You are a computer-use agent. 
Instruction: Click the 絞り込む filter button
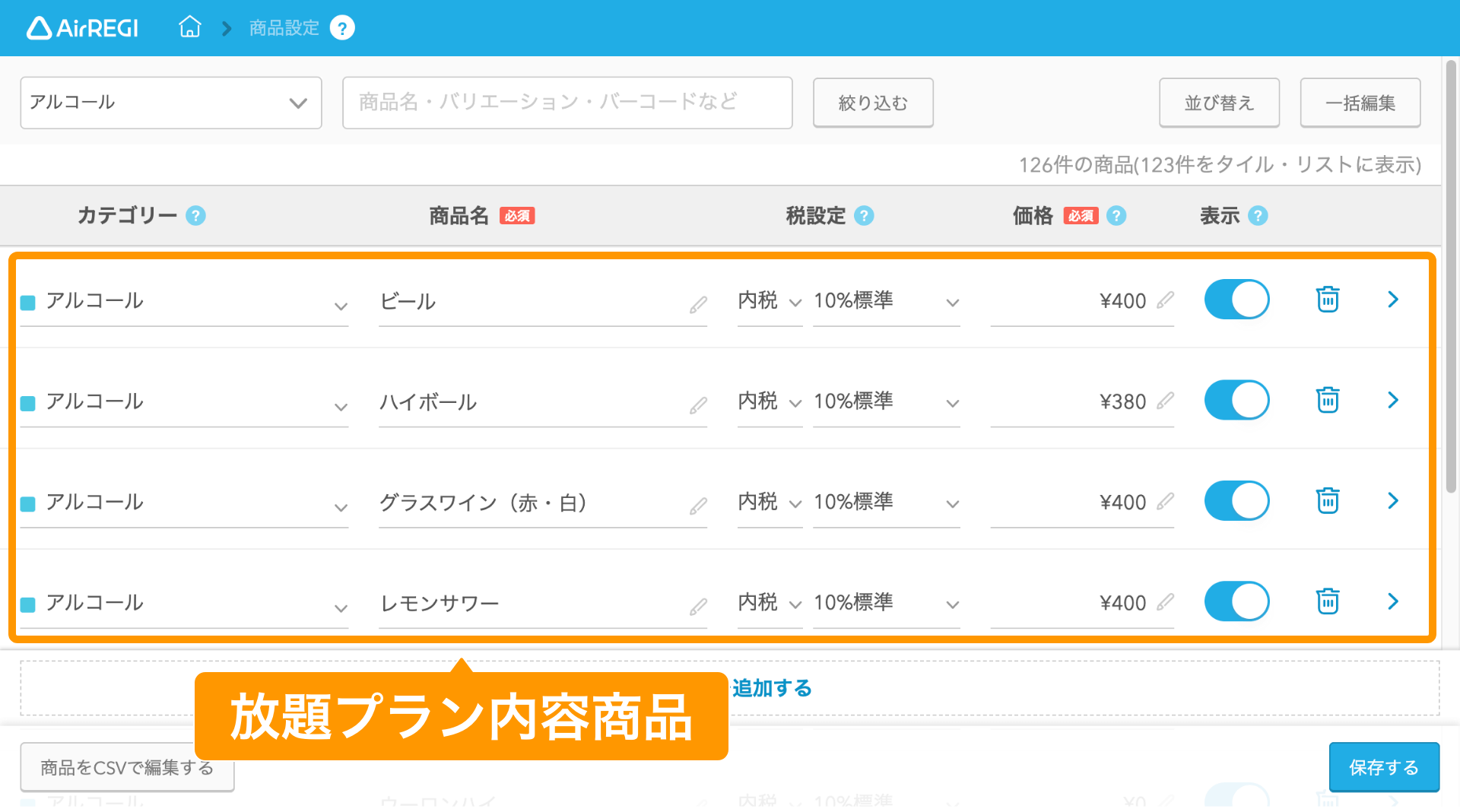[873, 103]
